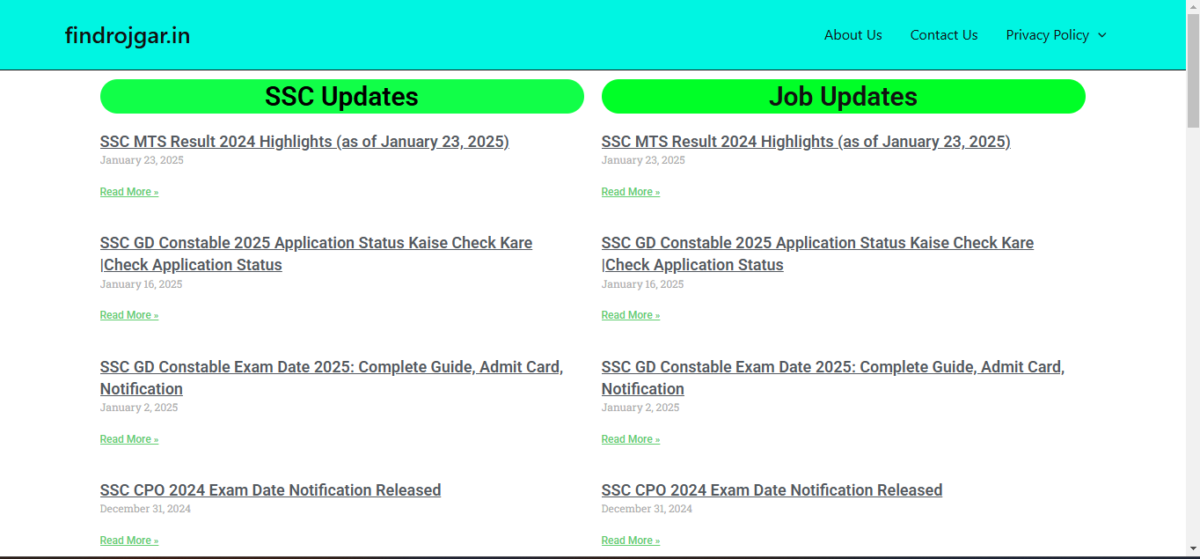Open the About Us menu item
This screenshot has width=1200, height=559.
click(x=853, y=35)
